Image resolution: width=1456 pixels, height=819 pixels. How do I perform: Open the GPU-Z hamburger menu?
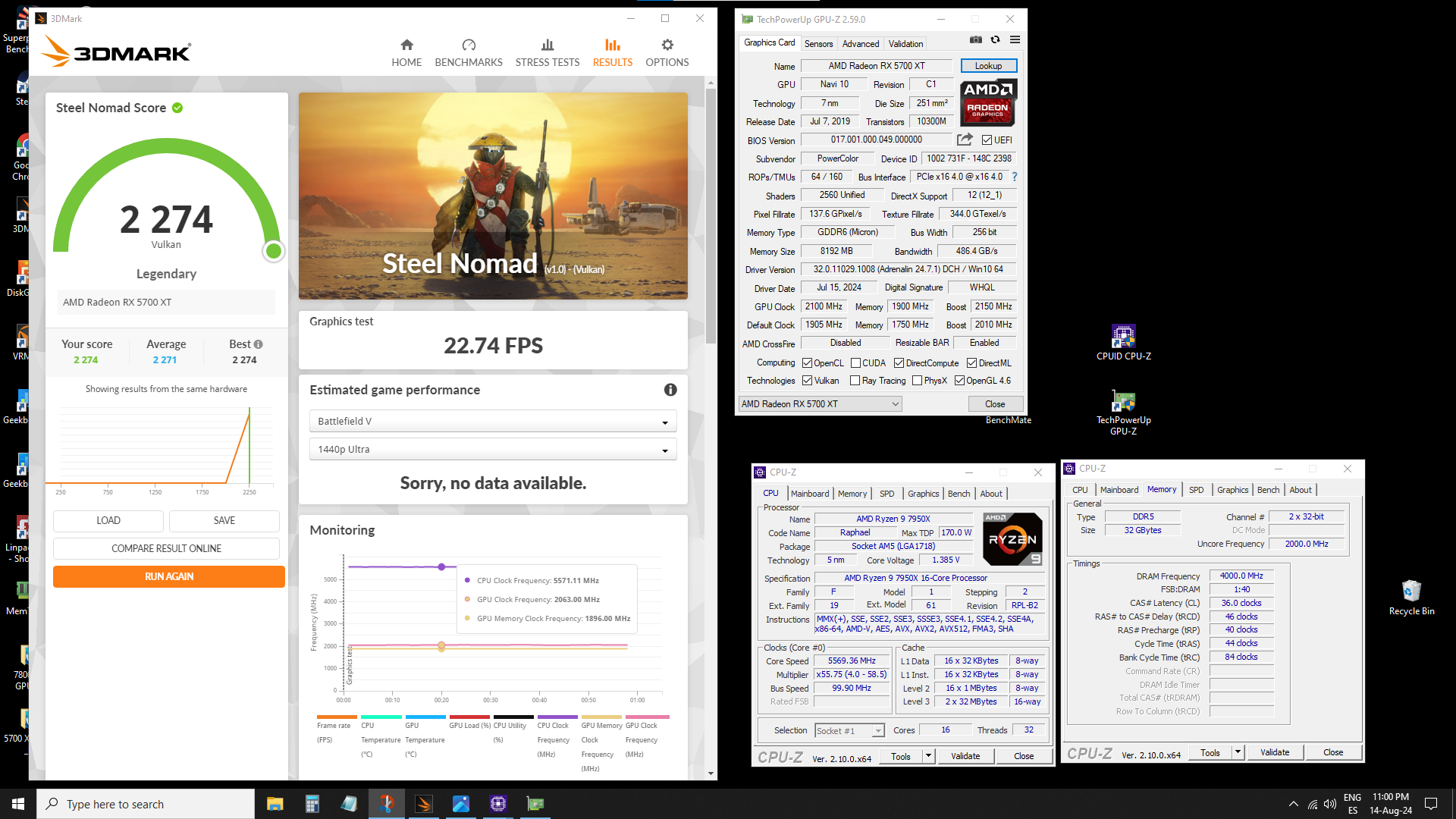coord(1015,40)
